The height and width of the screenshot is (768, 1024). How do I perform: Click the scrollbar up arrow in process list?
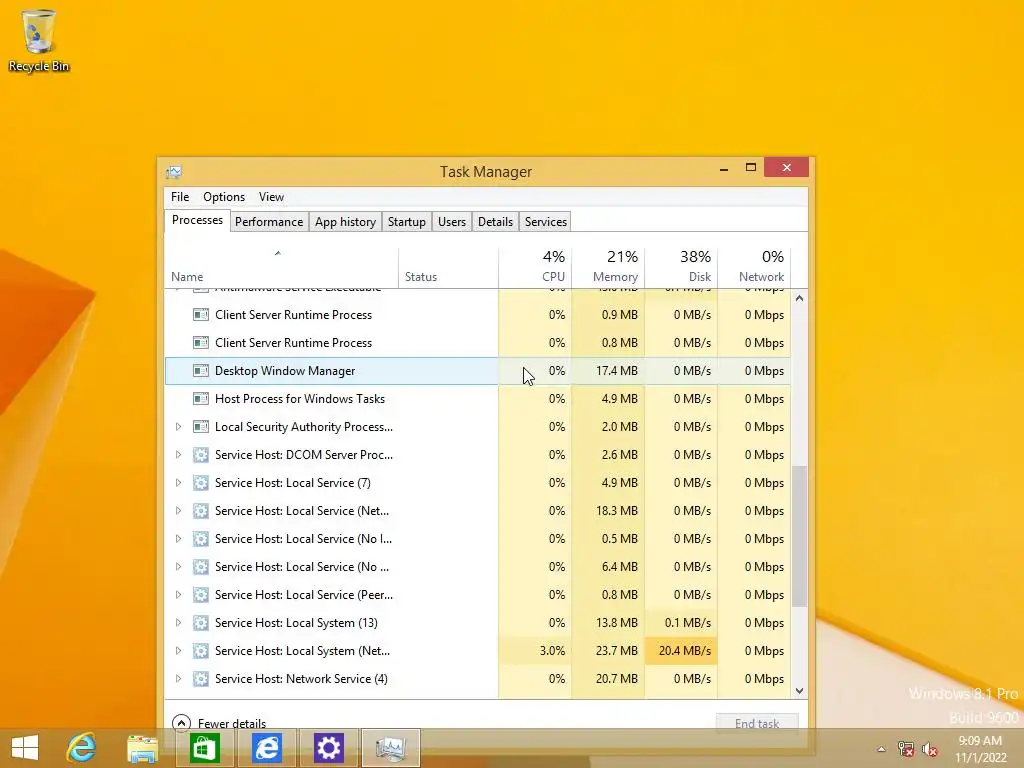click(x=799, y=298)
